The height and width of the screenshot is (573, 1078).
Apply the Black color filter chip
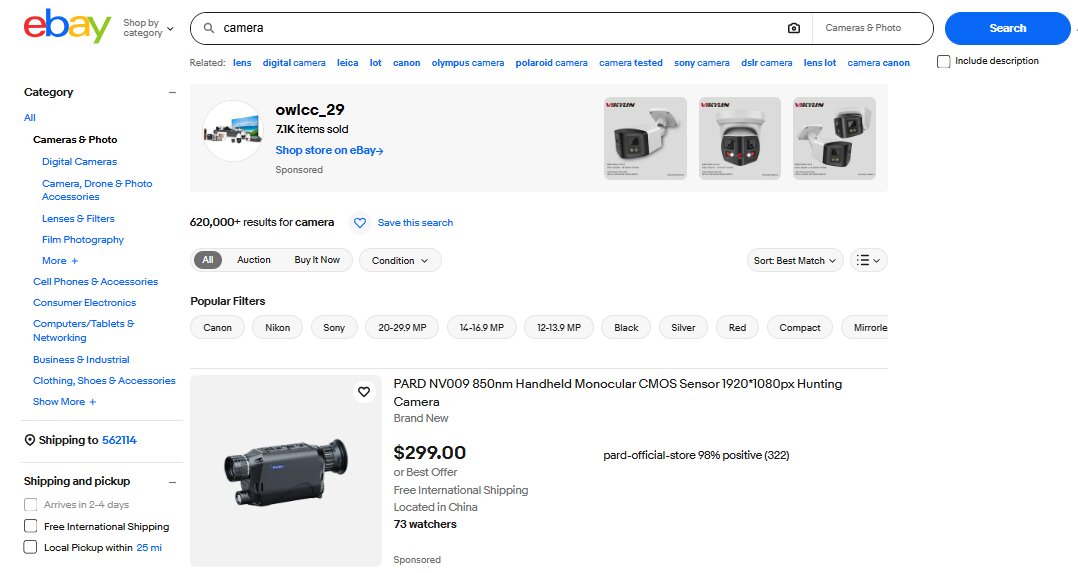(626, 327)
